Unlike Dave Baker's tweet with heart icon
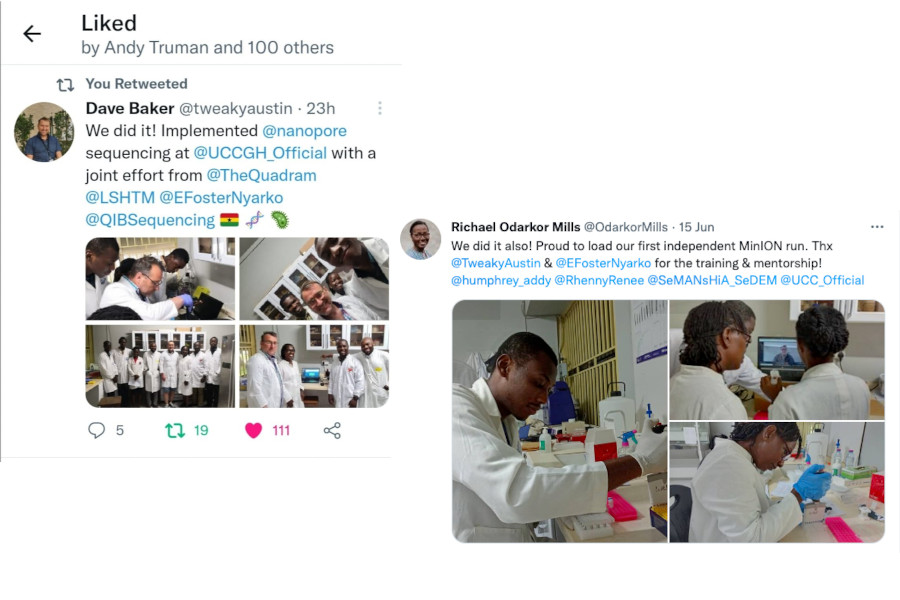Screen dimensions: 900x600 254,430
